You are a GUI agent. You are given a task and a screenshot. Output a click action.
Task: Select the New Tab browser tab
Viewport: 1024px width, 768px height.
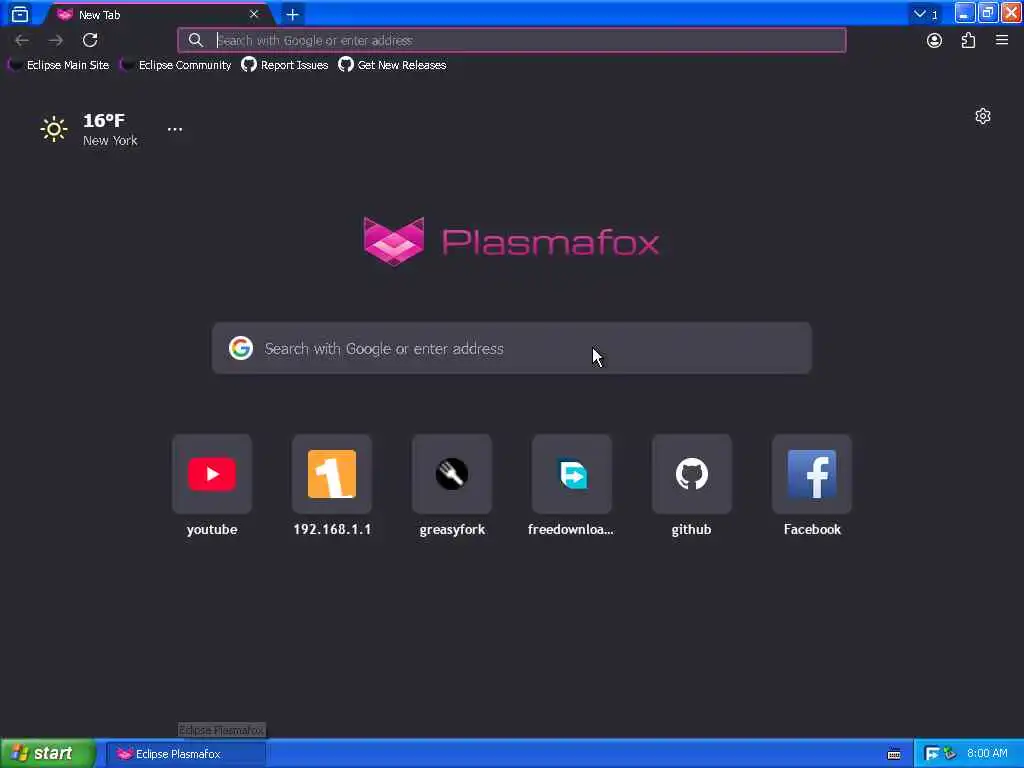pyautogui.click(x=157, y=14)
